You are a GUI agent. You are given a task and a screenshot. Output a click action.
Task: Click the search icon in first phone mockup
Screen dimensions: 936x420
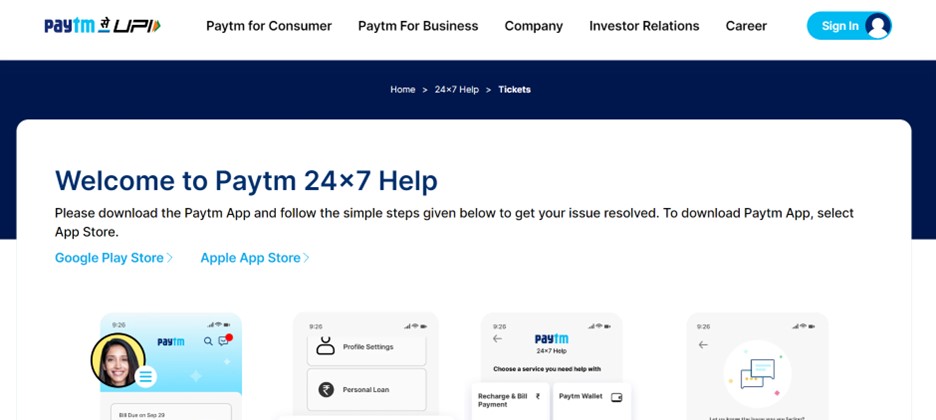[x=208, y=341]
